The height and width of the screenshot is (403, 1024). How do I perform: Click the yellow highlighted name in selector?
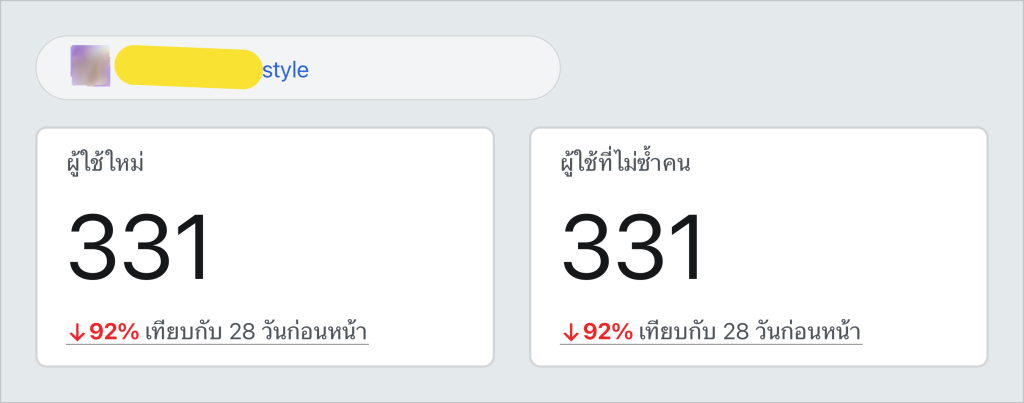click(188, 67)
